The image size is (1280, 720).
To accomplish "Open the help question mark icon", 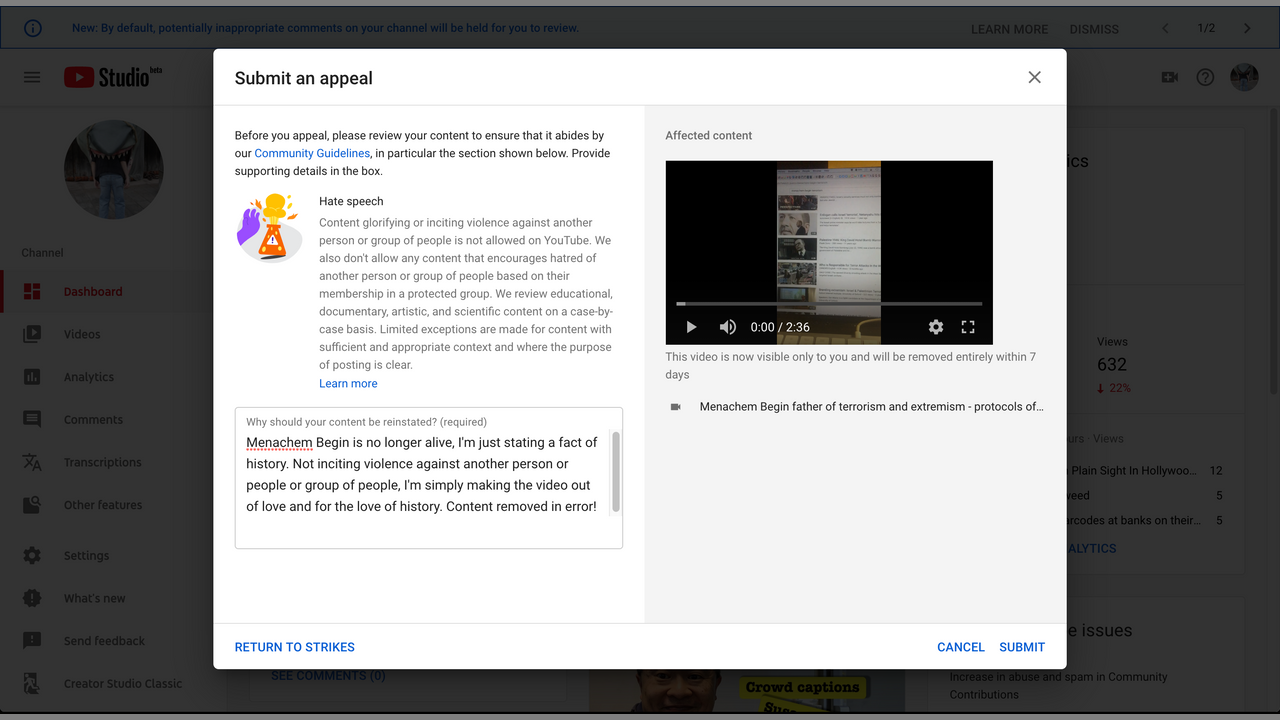I will 1205,77.
